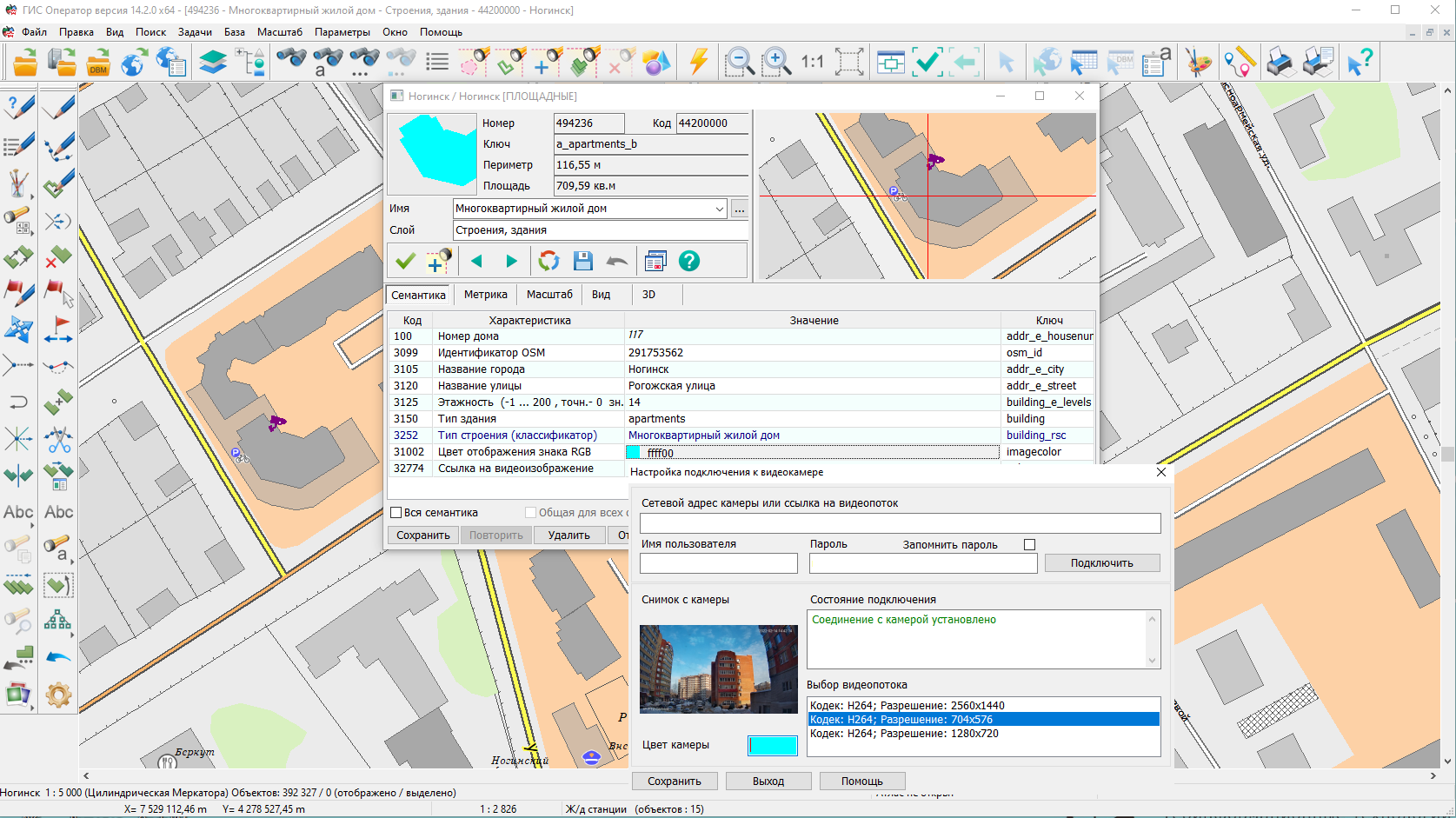Toggle the 'Запомнить пароль' checkbox
The width and height of the screenshot is (1456, 818).
(x=1030, y=545)
